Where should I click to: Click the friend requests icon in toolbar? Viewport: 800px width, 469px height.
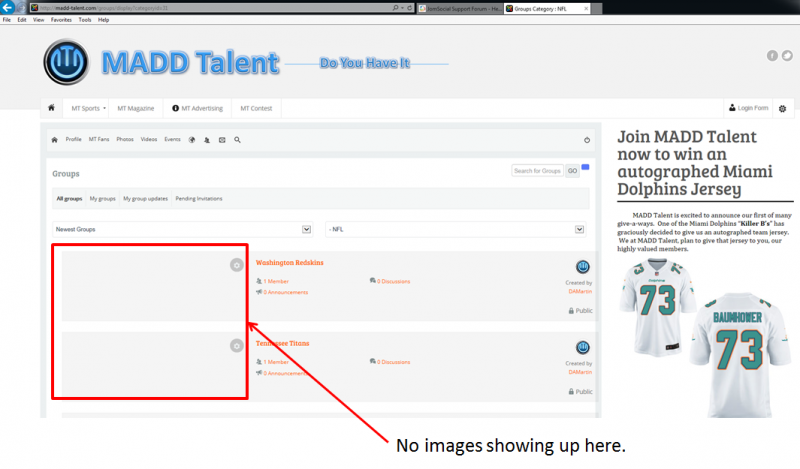pyautogui.click(x=207, y=139)
